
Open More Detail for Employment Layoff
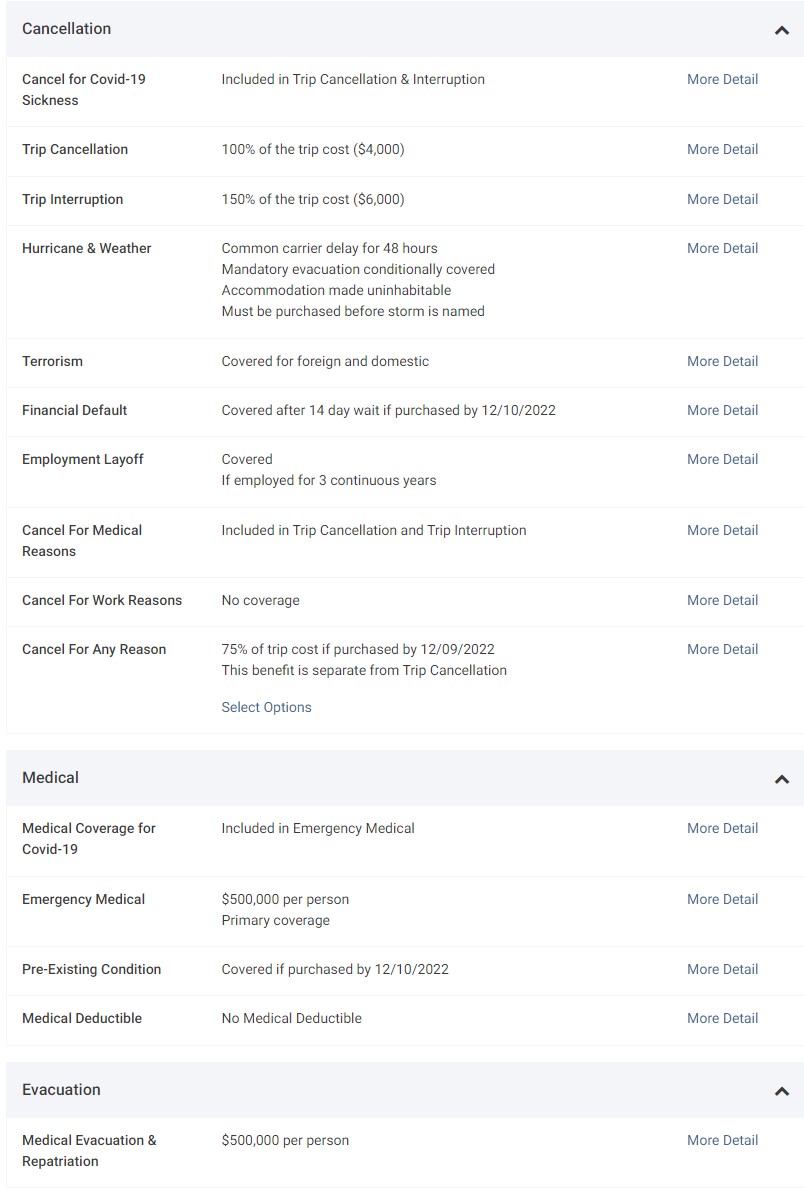pos(722,459)
